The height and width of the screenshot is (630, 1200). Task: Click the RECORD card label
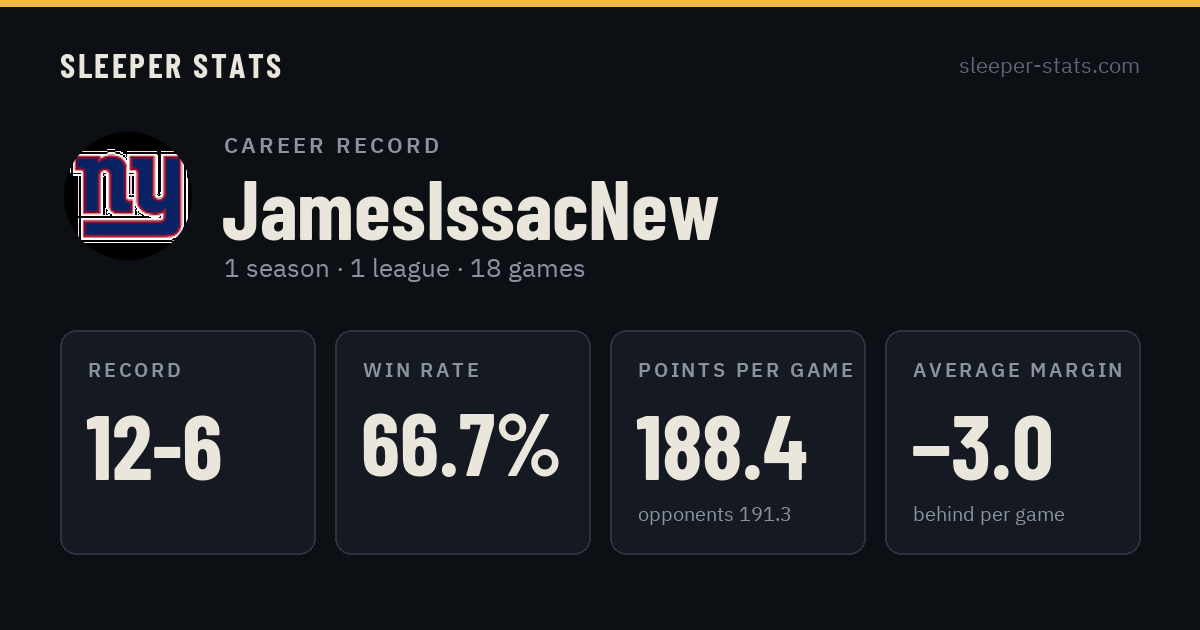[x=135, y=371]
